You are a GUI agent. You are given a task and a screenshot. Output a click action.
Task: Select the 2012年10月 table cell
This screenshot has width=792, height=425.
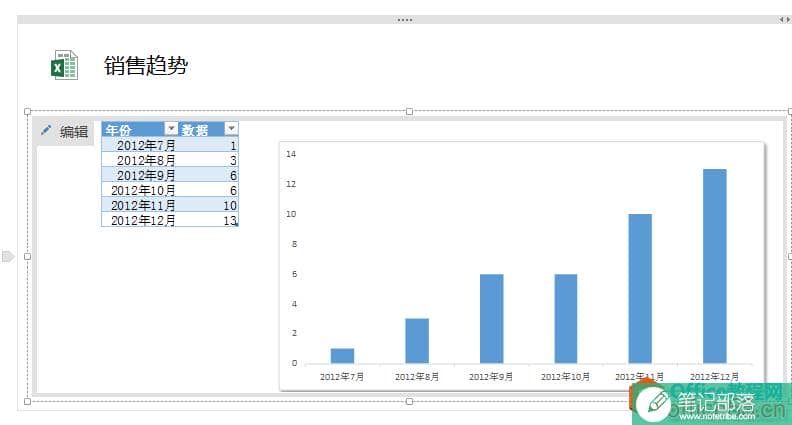[x=140, y=191]
